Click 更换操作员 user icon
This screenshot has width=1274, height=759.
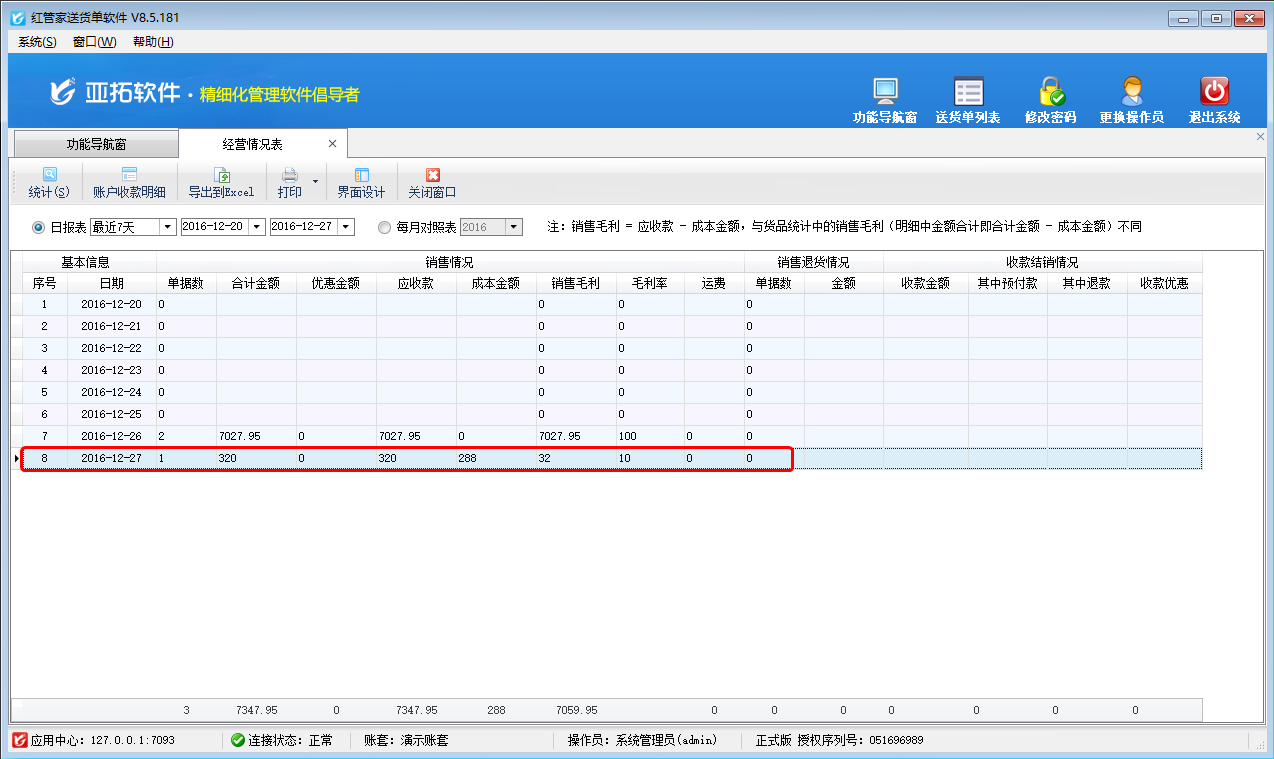(x=1131, y=92)
